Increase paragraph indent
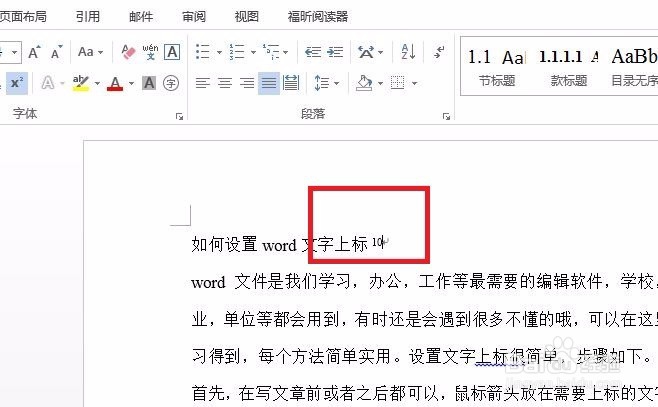This screenshot has width=658, height=407. click(335, 52)
